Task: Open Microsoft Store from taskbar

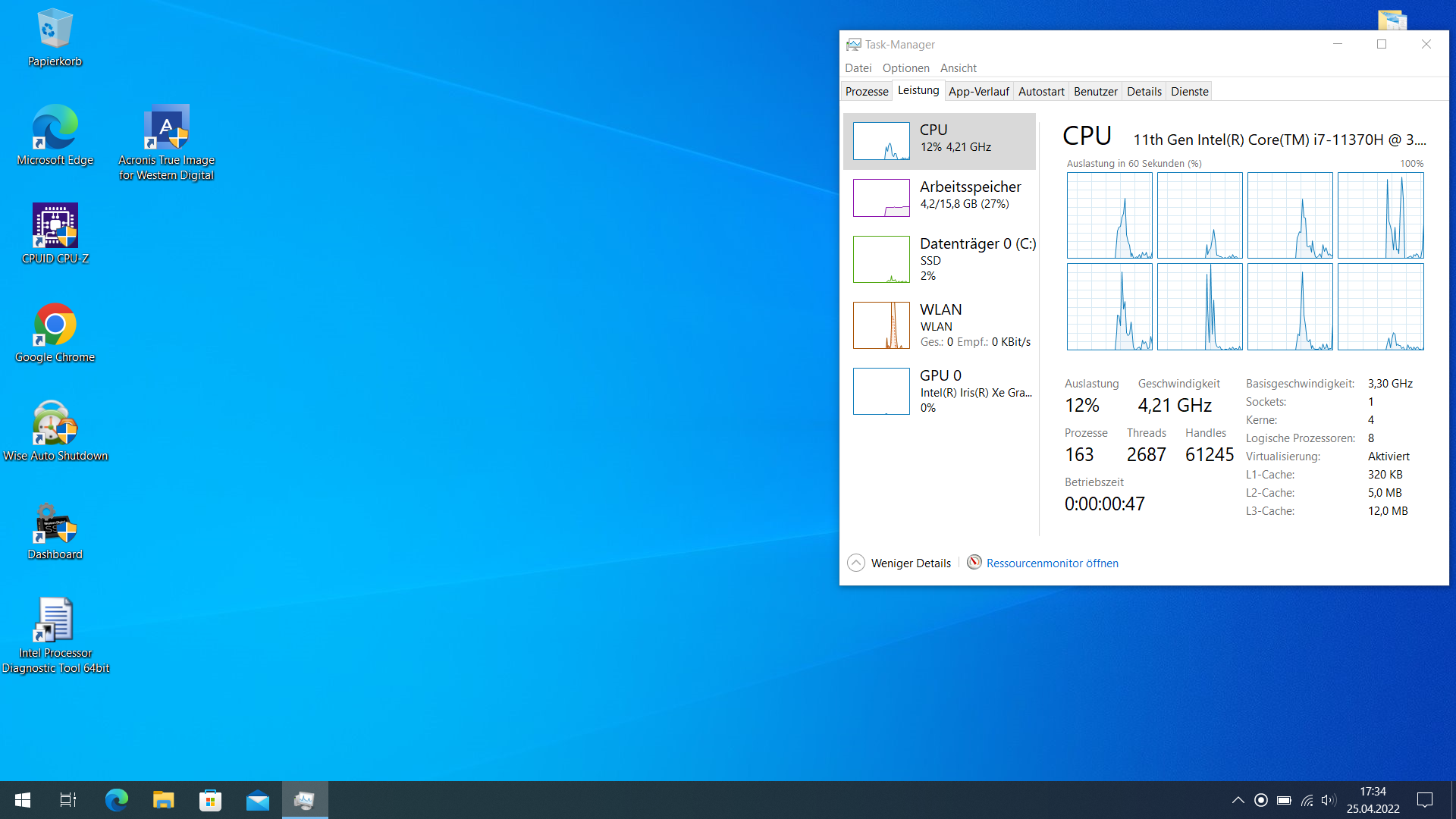Action: click(x=210, y=800)
